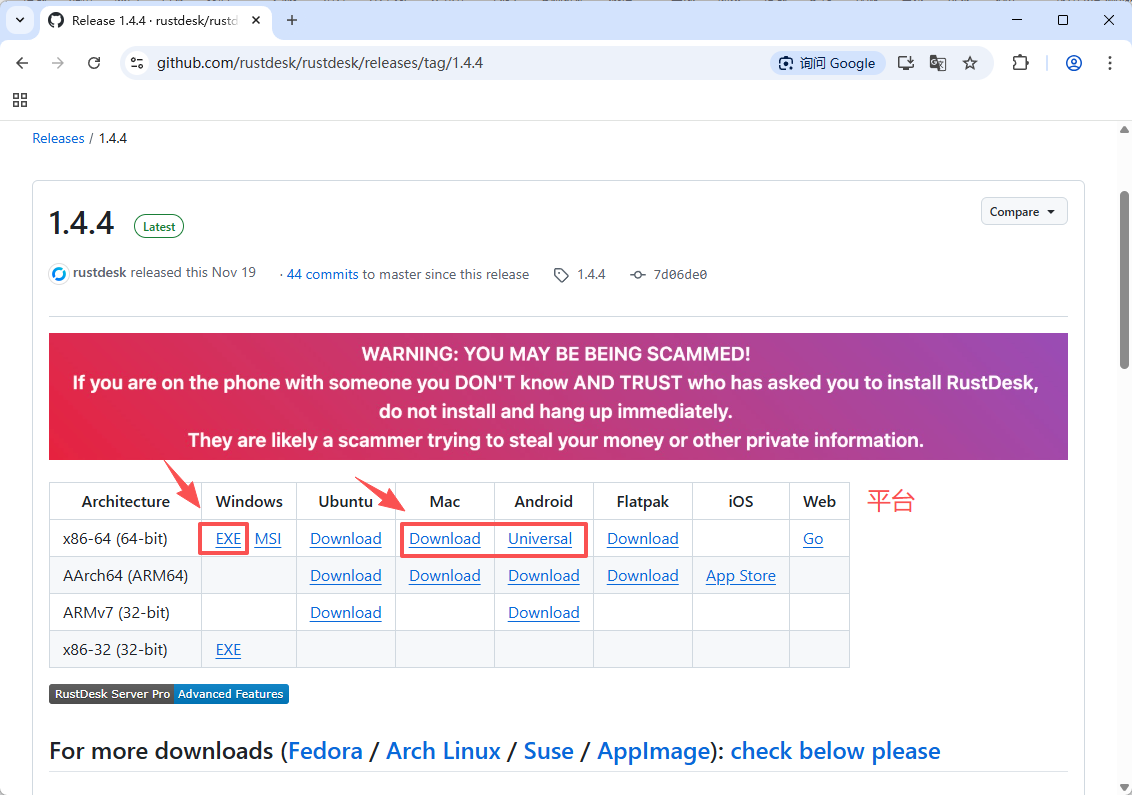Expand the Compare dropdown

pyautogui.click(x=1023, y=211)
